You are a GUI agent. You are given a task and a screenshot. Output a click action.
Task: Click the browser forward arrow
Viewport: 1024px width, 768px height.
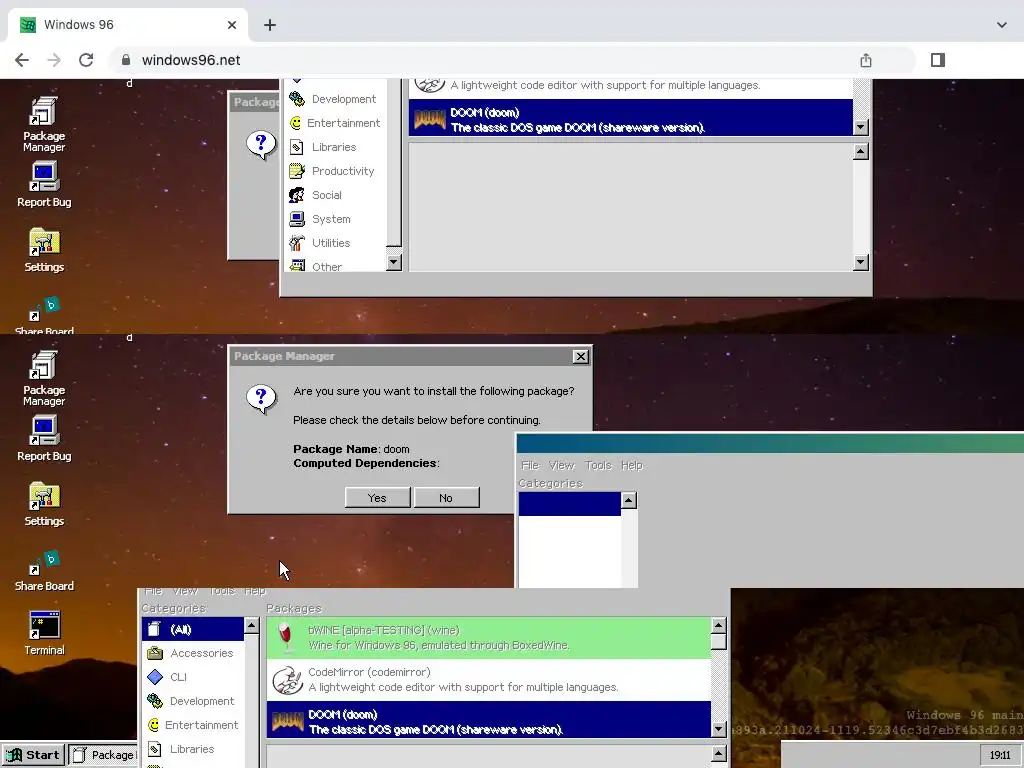[x=54, y=60]
